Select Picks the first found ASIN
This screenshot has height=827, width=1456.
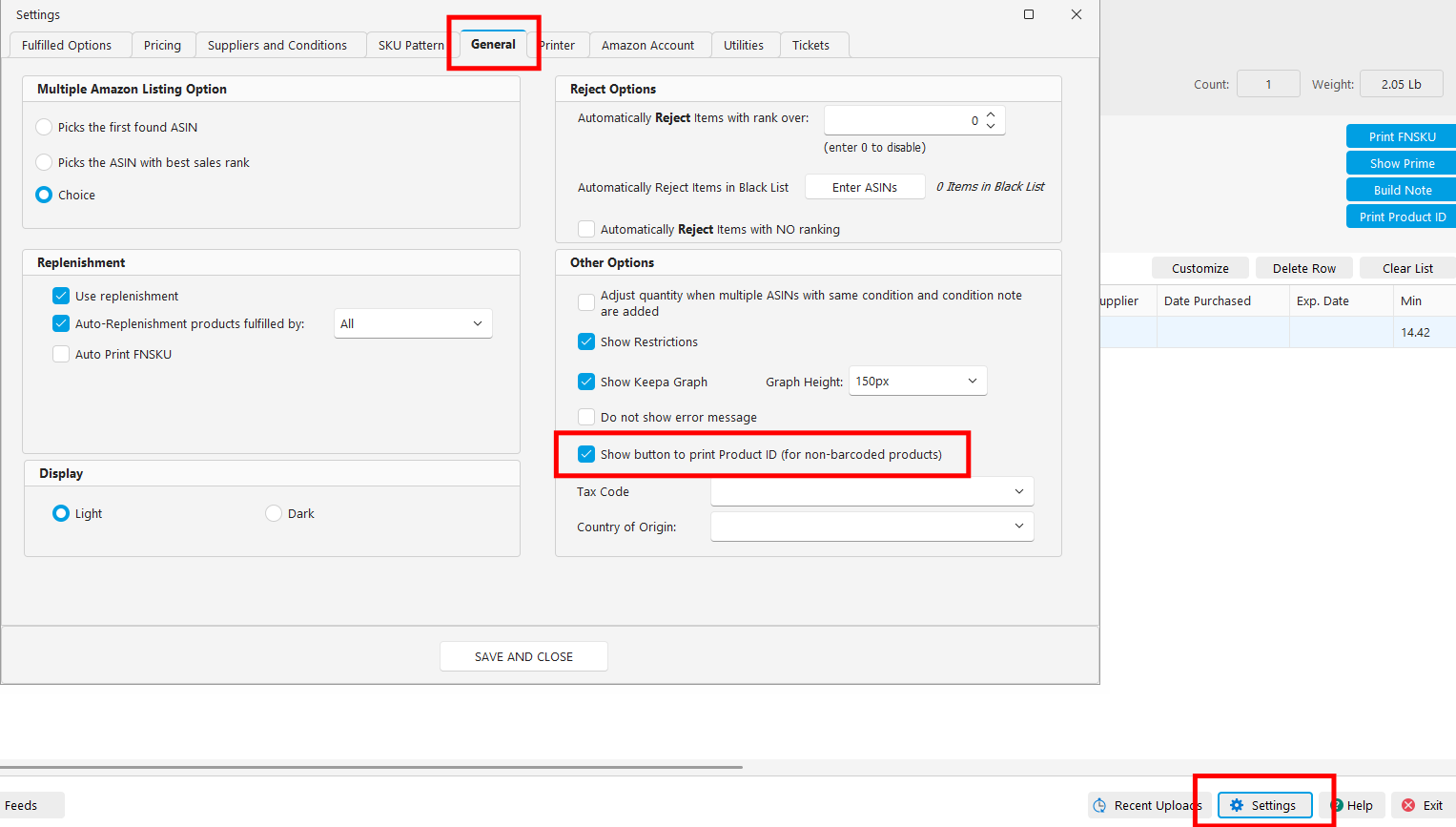tap(44, 127)
